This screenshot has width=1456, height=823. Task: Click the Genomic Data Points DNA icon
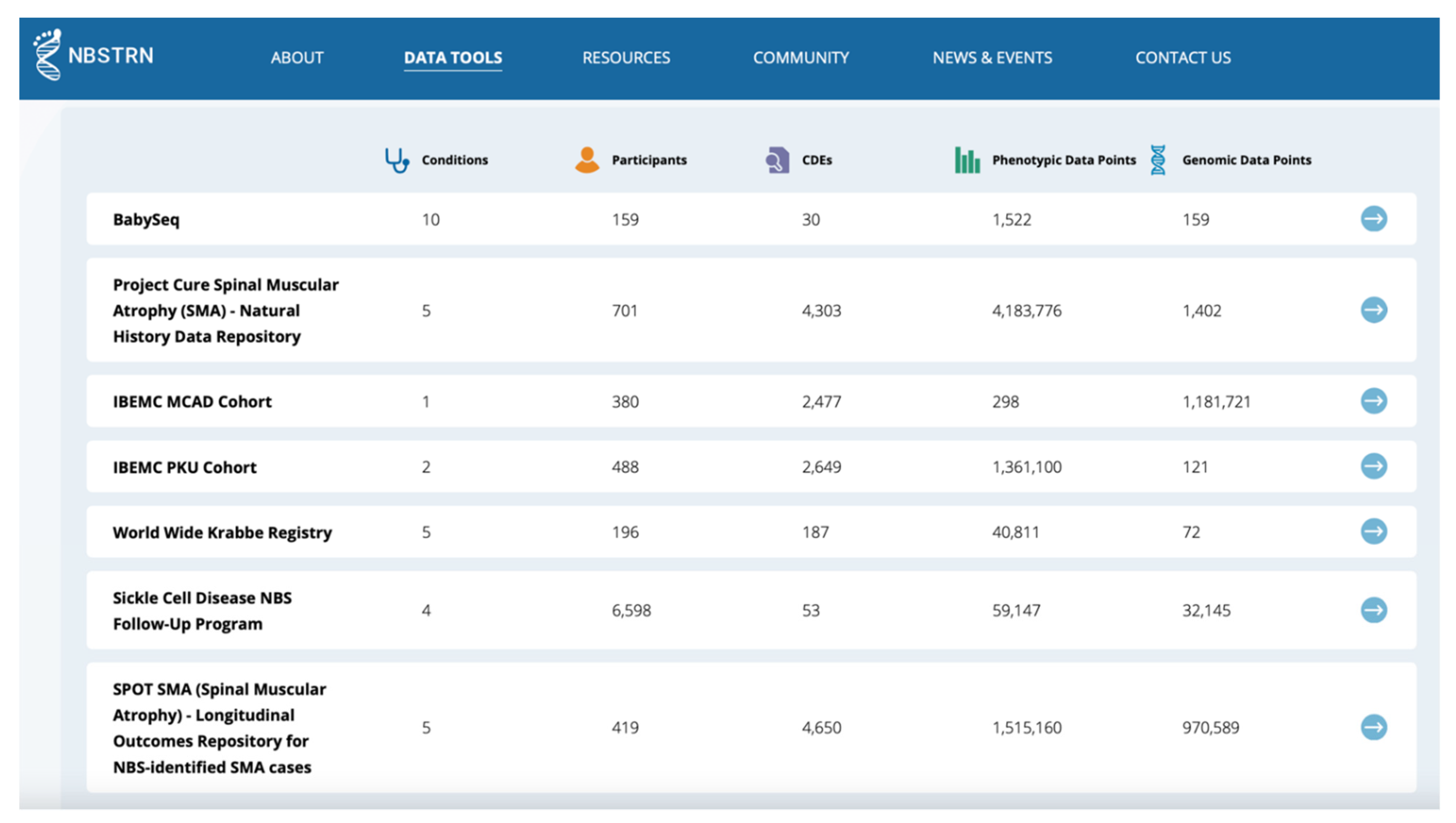pos(1157,160)
